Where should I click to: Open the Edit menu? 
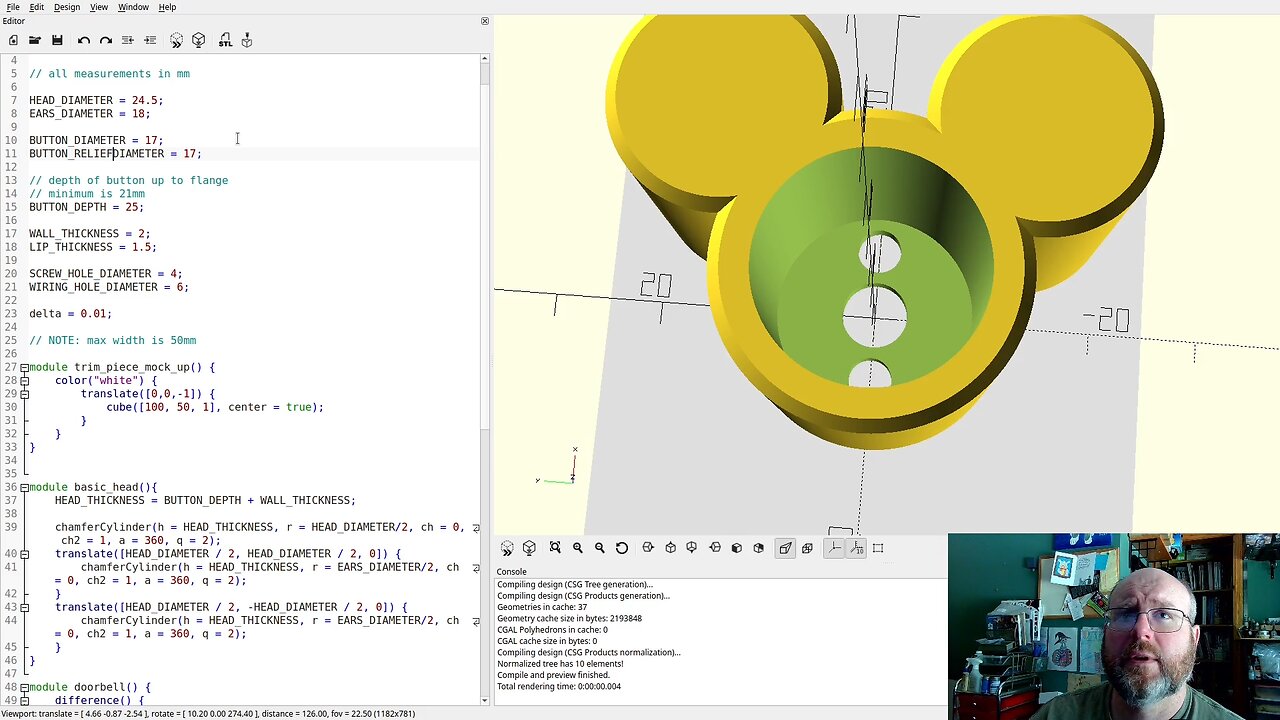36,7
